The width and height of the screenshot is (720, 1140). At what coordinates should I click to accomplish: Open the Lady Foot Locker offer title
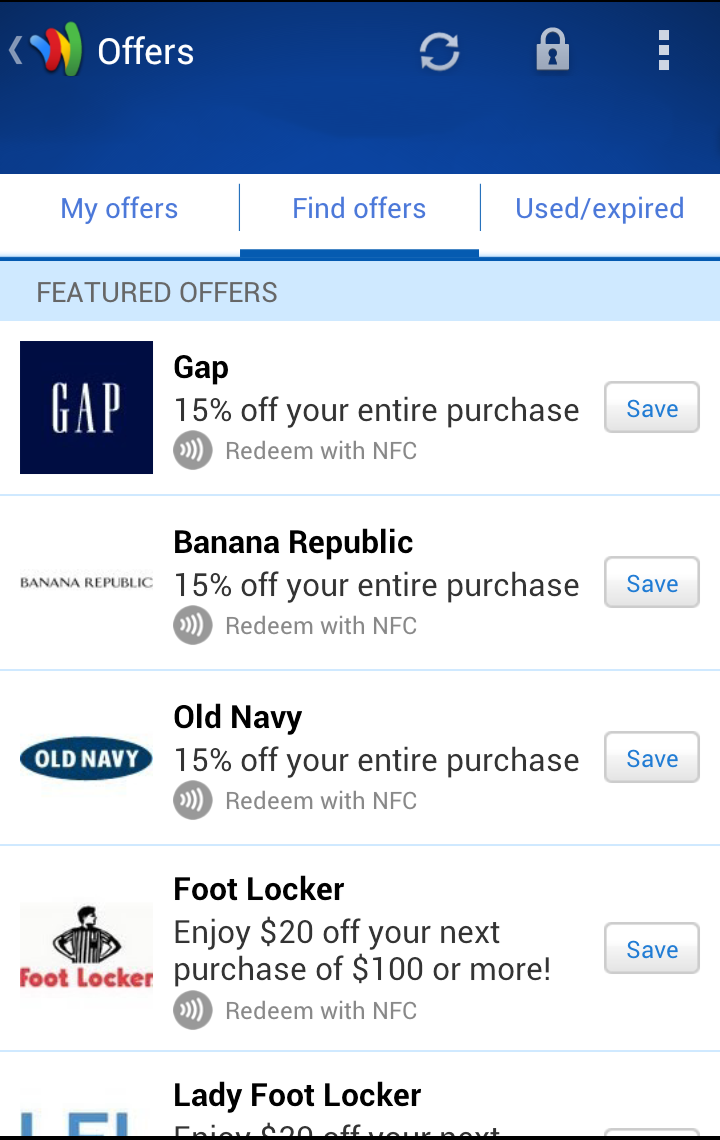[x=297, y=1095]
